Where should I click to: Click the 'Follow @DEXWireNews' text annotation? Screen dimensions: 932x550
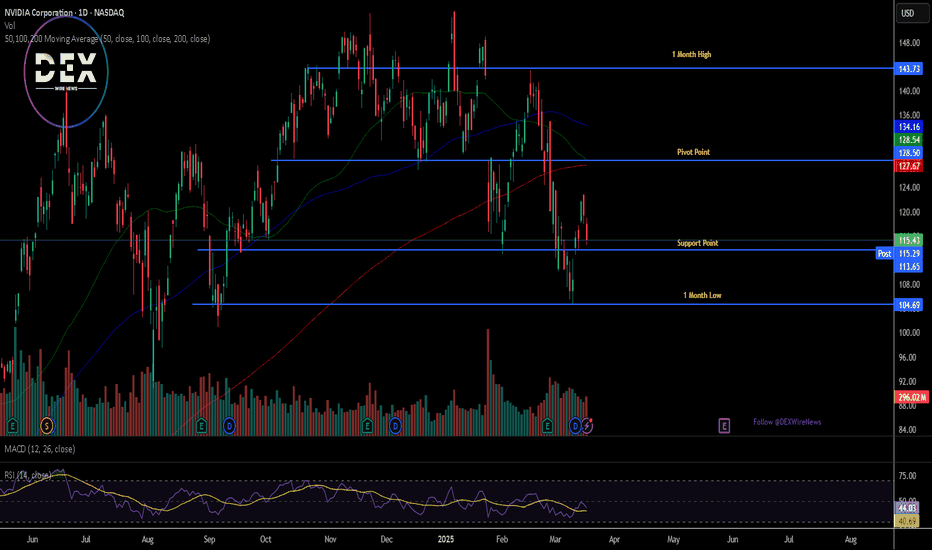coord(788,422)
